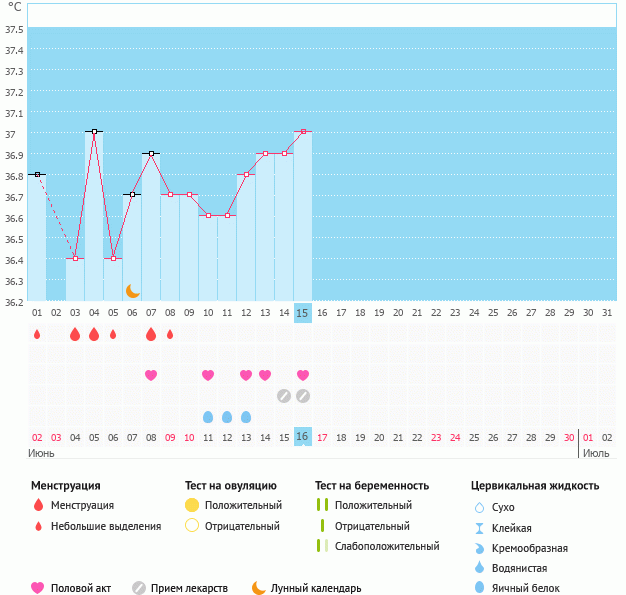This screenshot has width=626, height=595.
Task: Click the blue cervical fluid drop on day 12
Action: click(227, 417)
